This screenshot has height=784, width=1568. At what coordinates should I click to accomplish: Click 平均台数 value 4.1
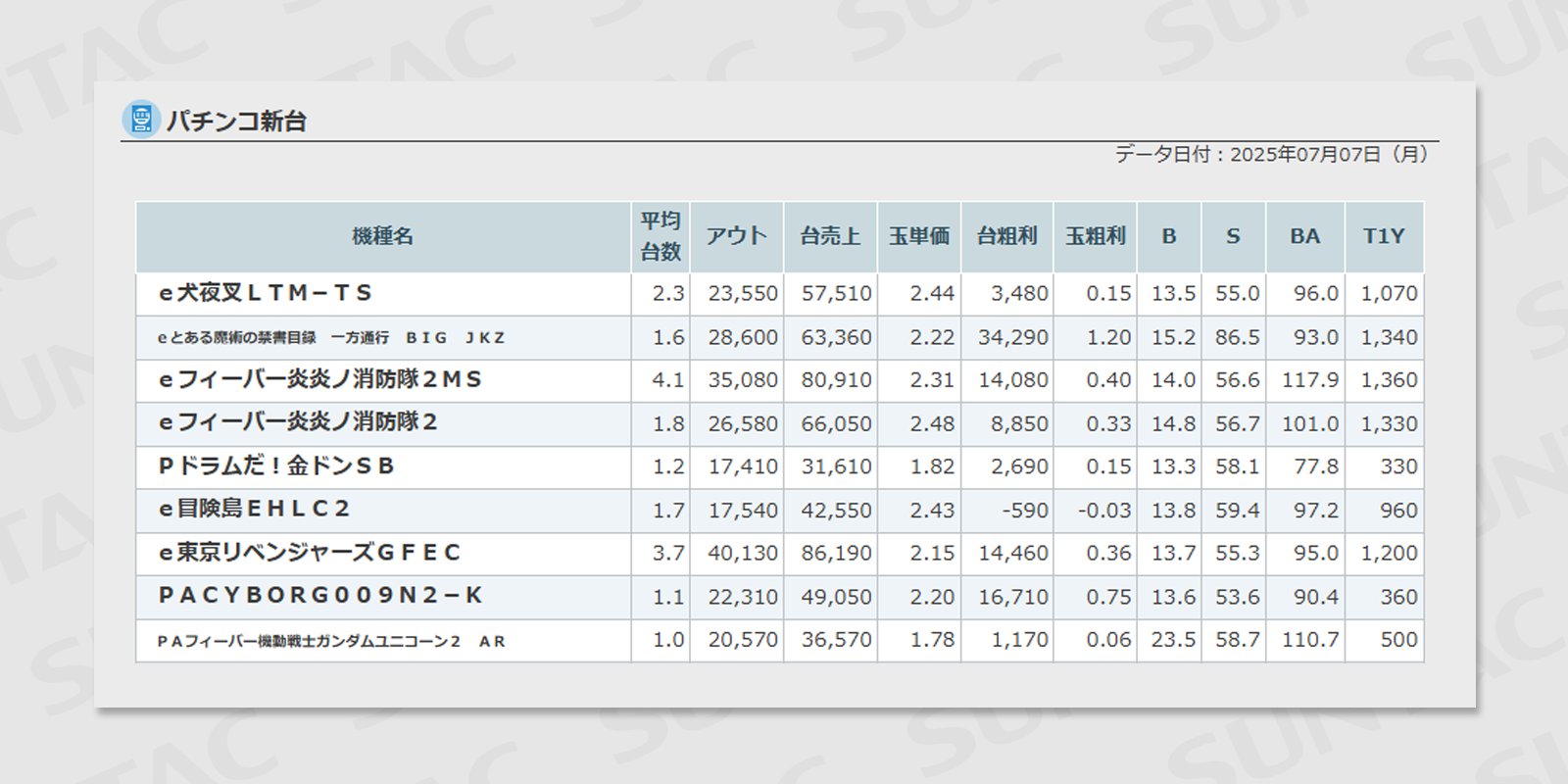pyautogui.click(x=668, y=380)
